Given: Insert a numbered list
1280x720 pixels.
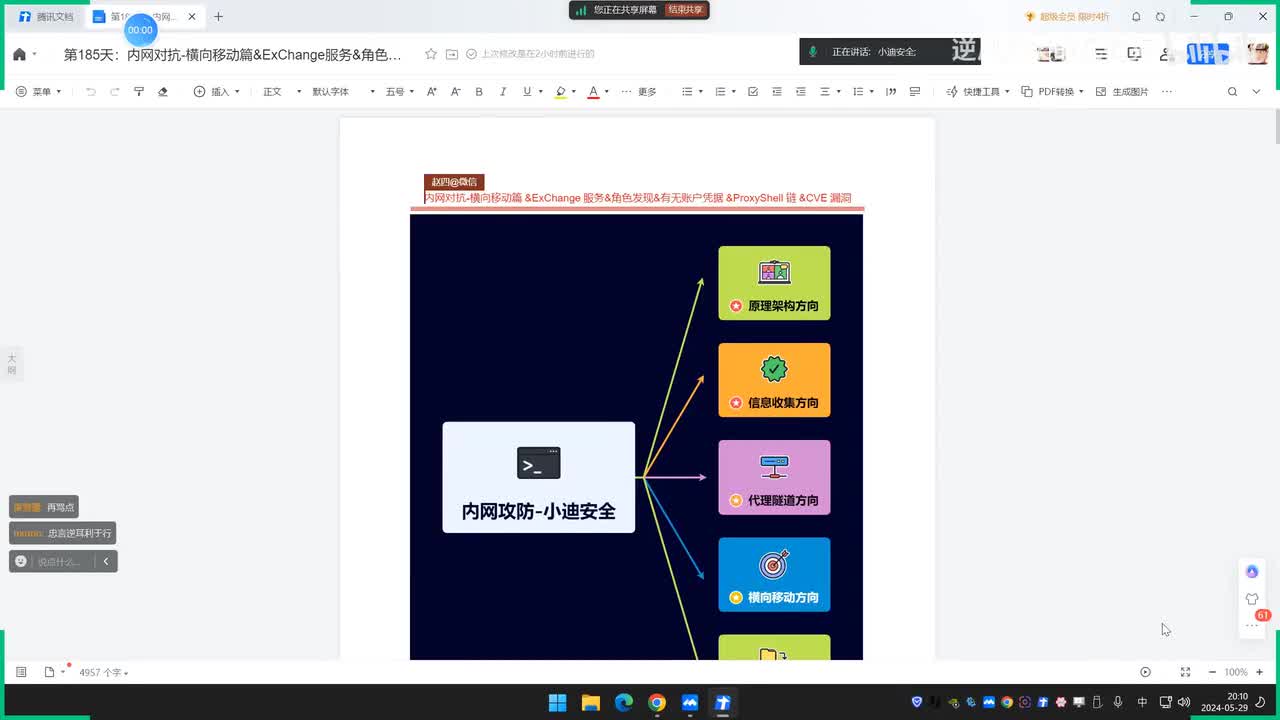Looking at the screenshot, I should click(723, 91).
